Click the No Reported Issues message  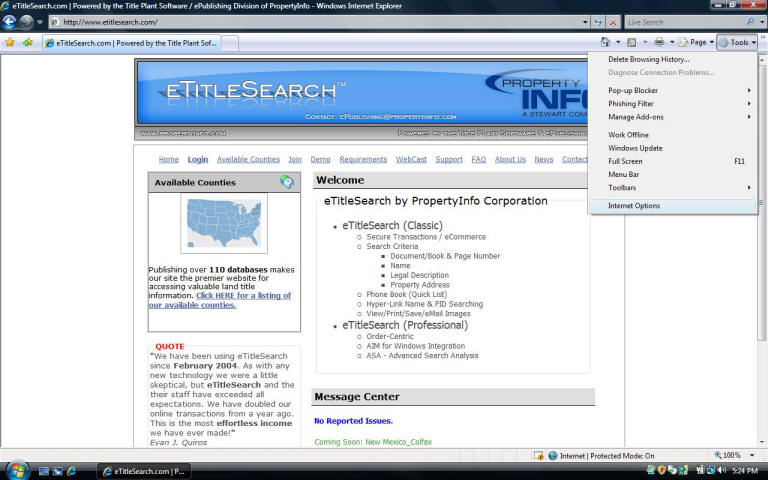point(353,421)
